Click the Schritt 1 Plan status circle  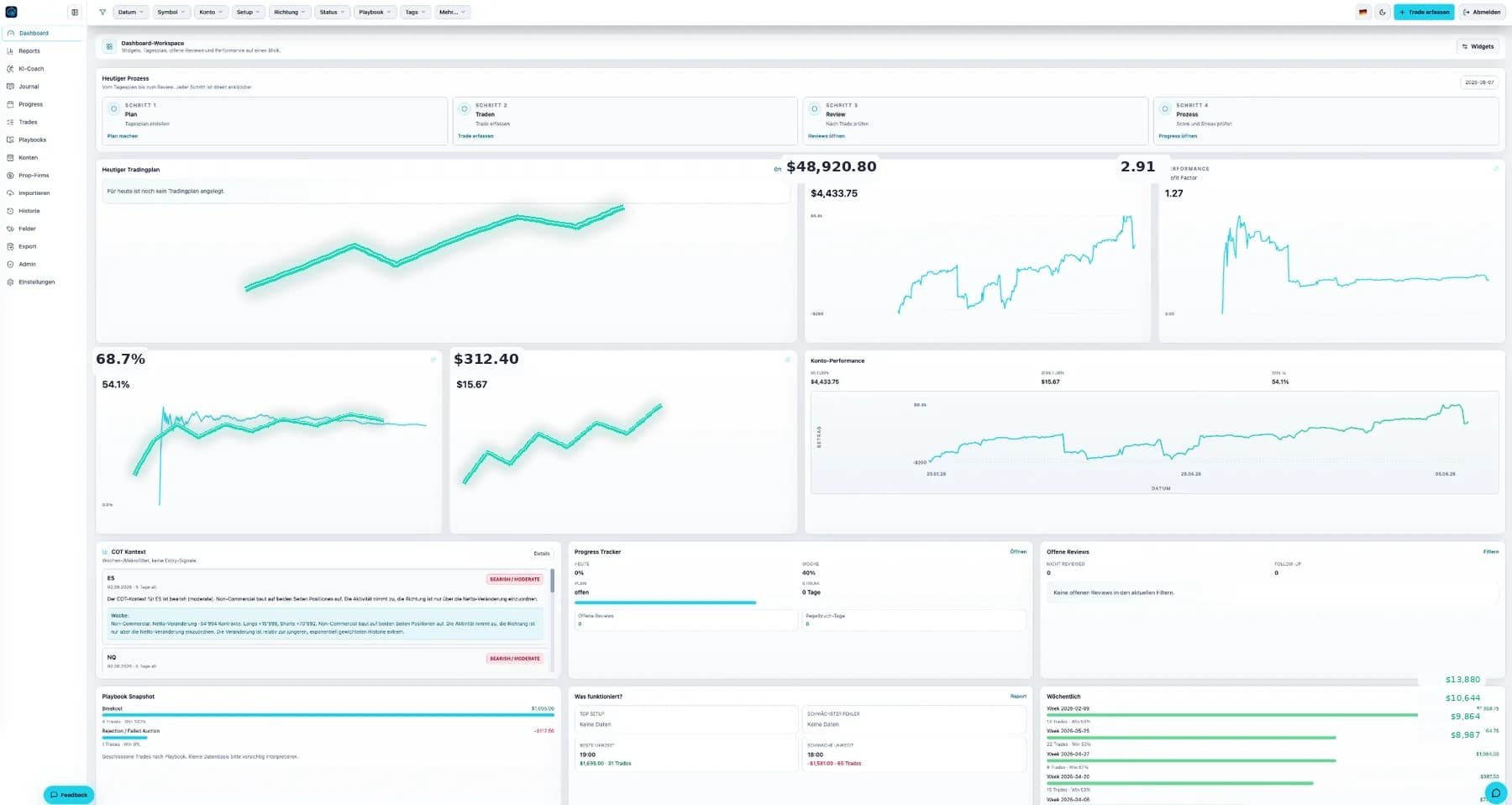pos(113,108)
